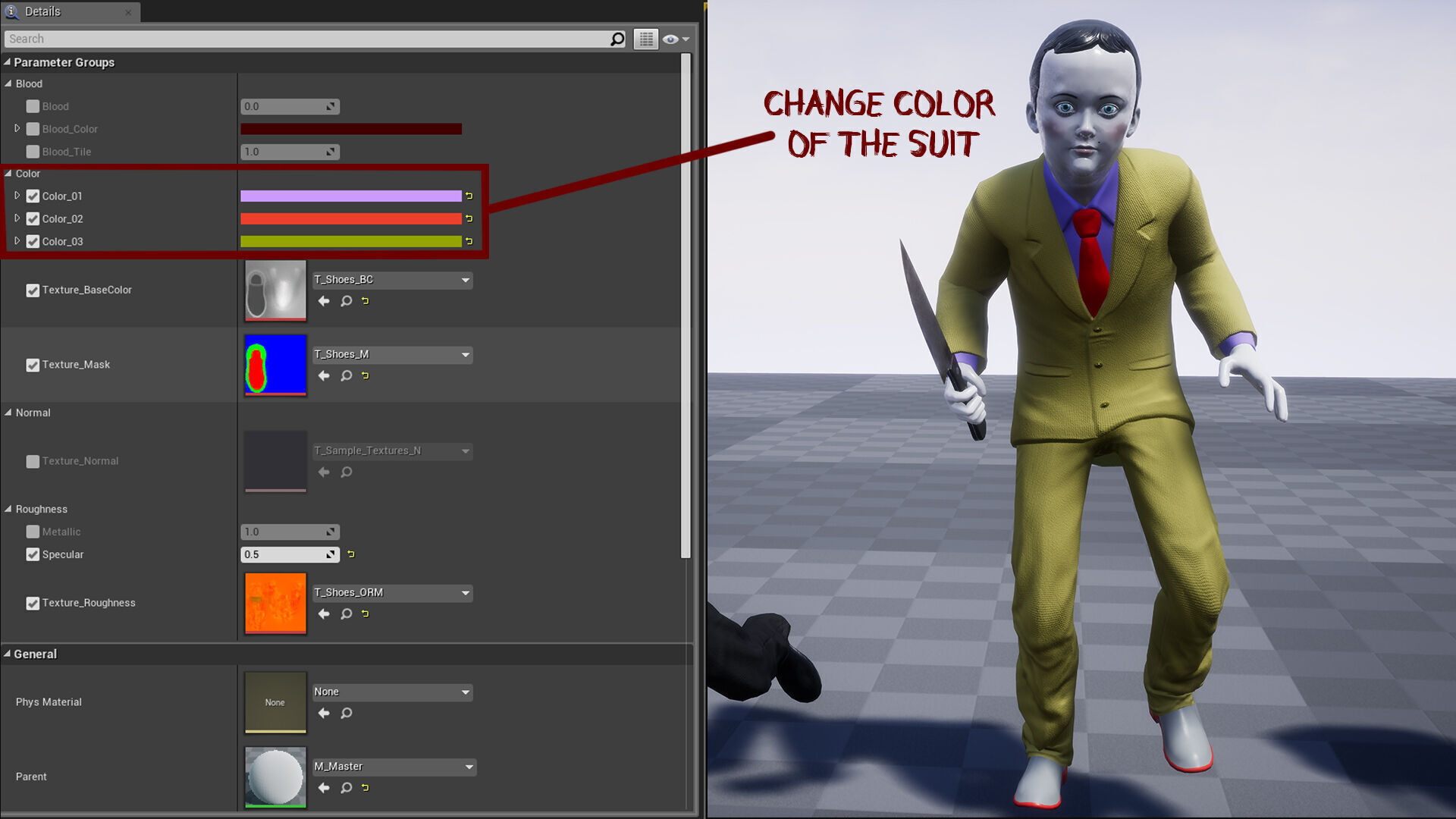This screenshot has width=1456, height=819.
Task: Reset Specular value to default
Action: pos(351,554)
